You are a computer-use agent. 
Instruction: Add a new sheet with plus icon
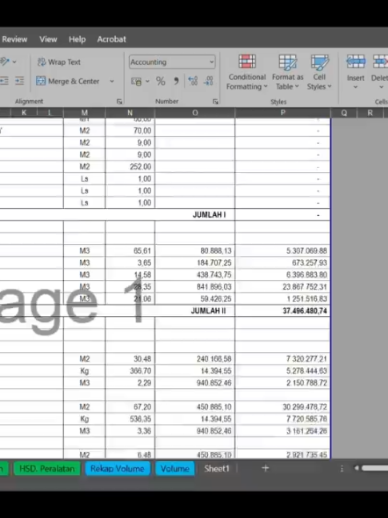(265, 468)
